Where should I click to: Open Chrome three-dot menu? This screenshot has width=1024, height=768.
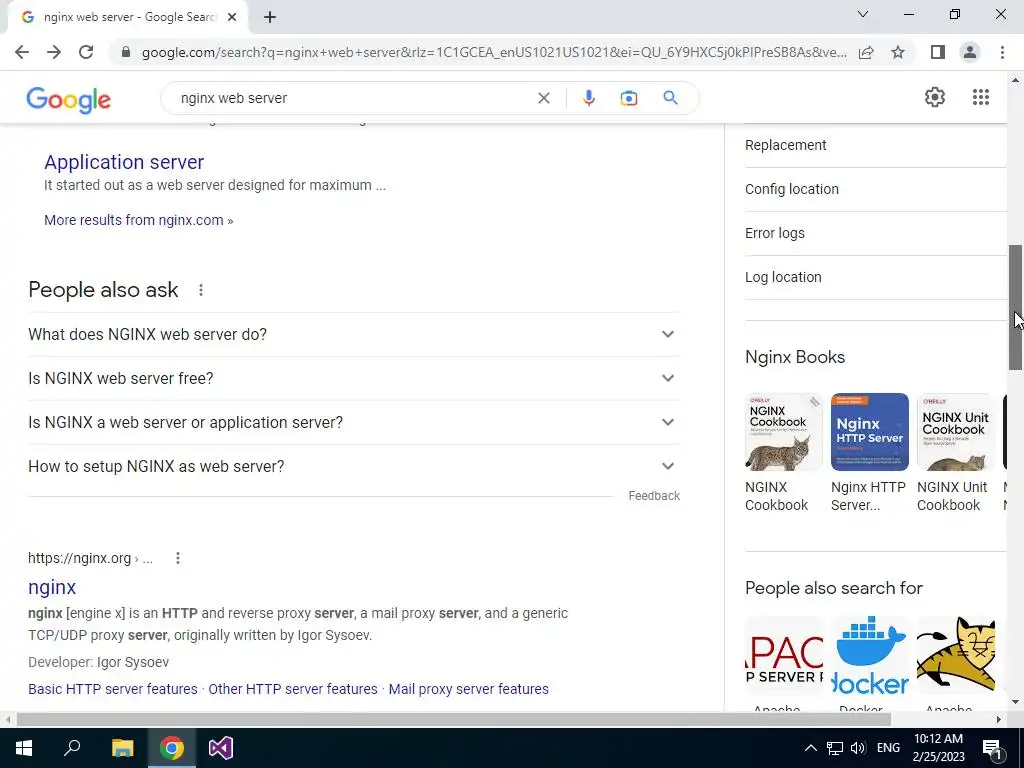[1002, 52]
